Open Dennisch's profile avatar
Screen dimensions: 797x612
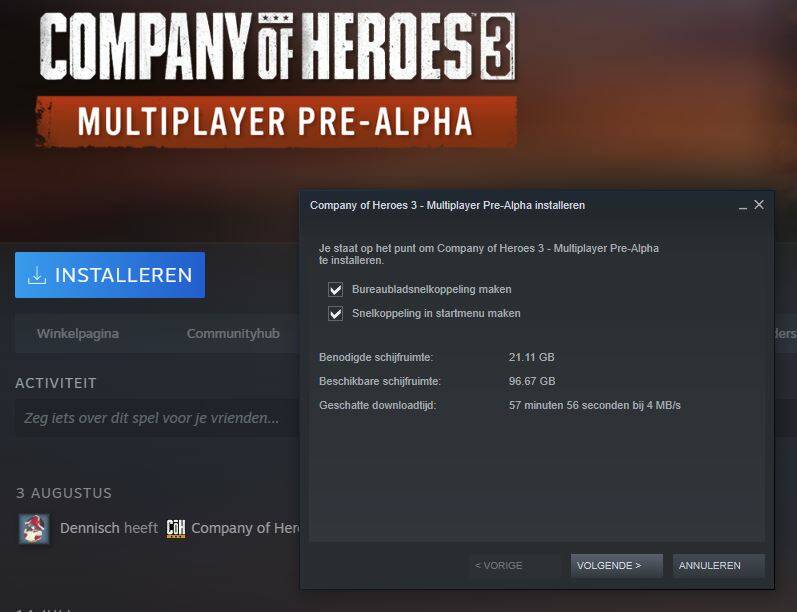pos(34,529)
